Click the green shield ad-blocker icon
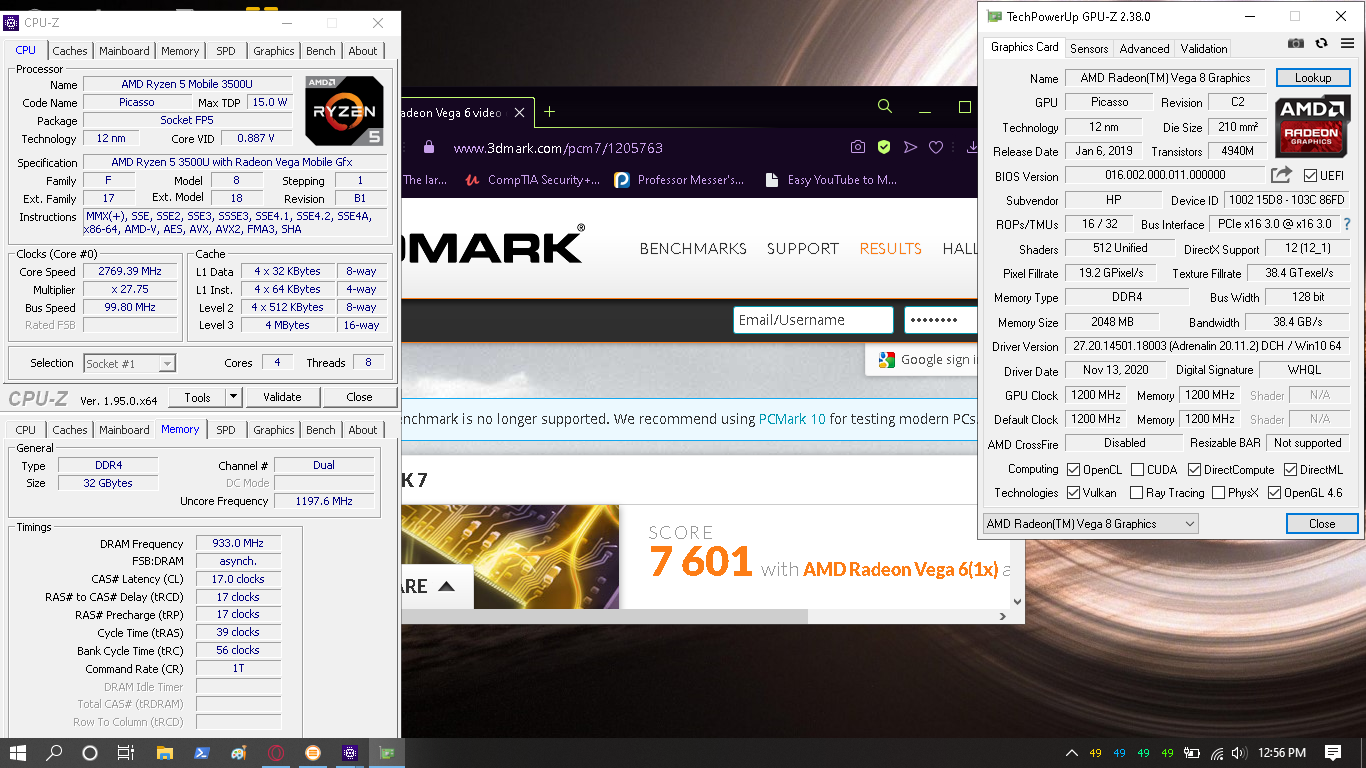1366x768 pixels. pos(884,147)
